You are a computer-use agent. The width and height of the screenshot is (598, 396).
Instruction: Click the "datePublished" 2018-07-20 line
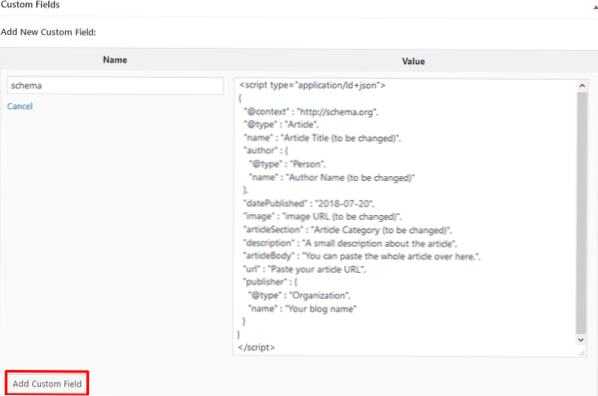[309, 203]
